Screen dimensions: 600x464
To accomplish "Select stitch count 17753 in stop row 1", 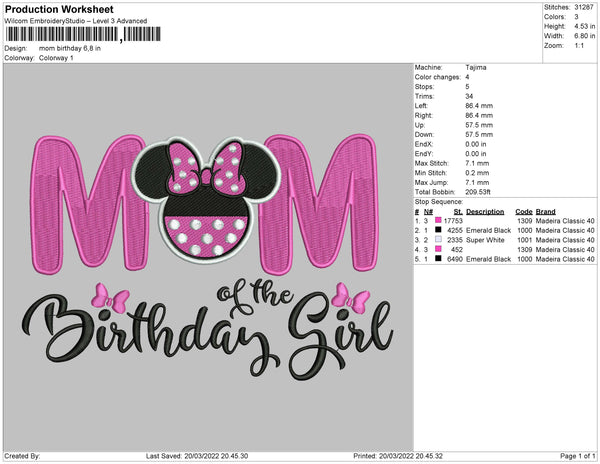I will point(453,221).
